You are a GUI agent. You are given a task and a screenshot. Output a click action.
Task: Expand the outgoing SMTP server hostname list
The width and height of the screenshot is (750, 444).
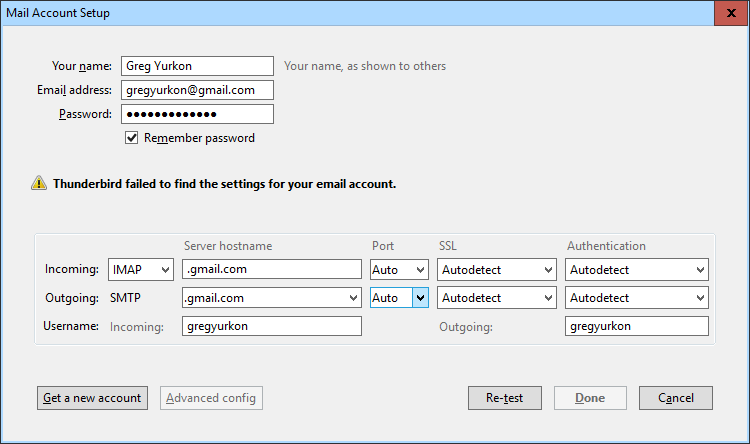click(352, 298)
